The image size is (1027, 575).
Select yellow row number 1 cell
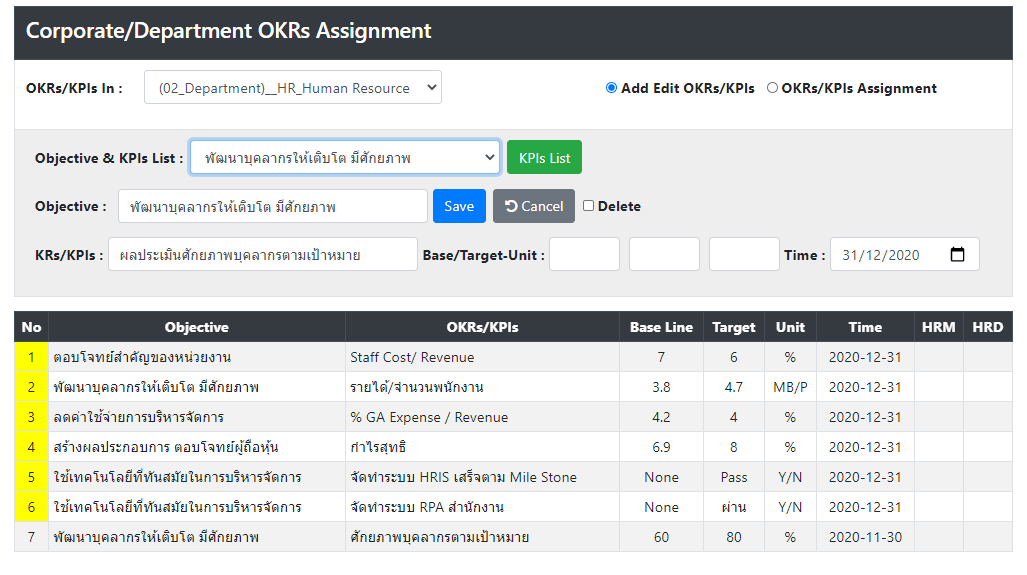point(31,357)
